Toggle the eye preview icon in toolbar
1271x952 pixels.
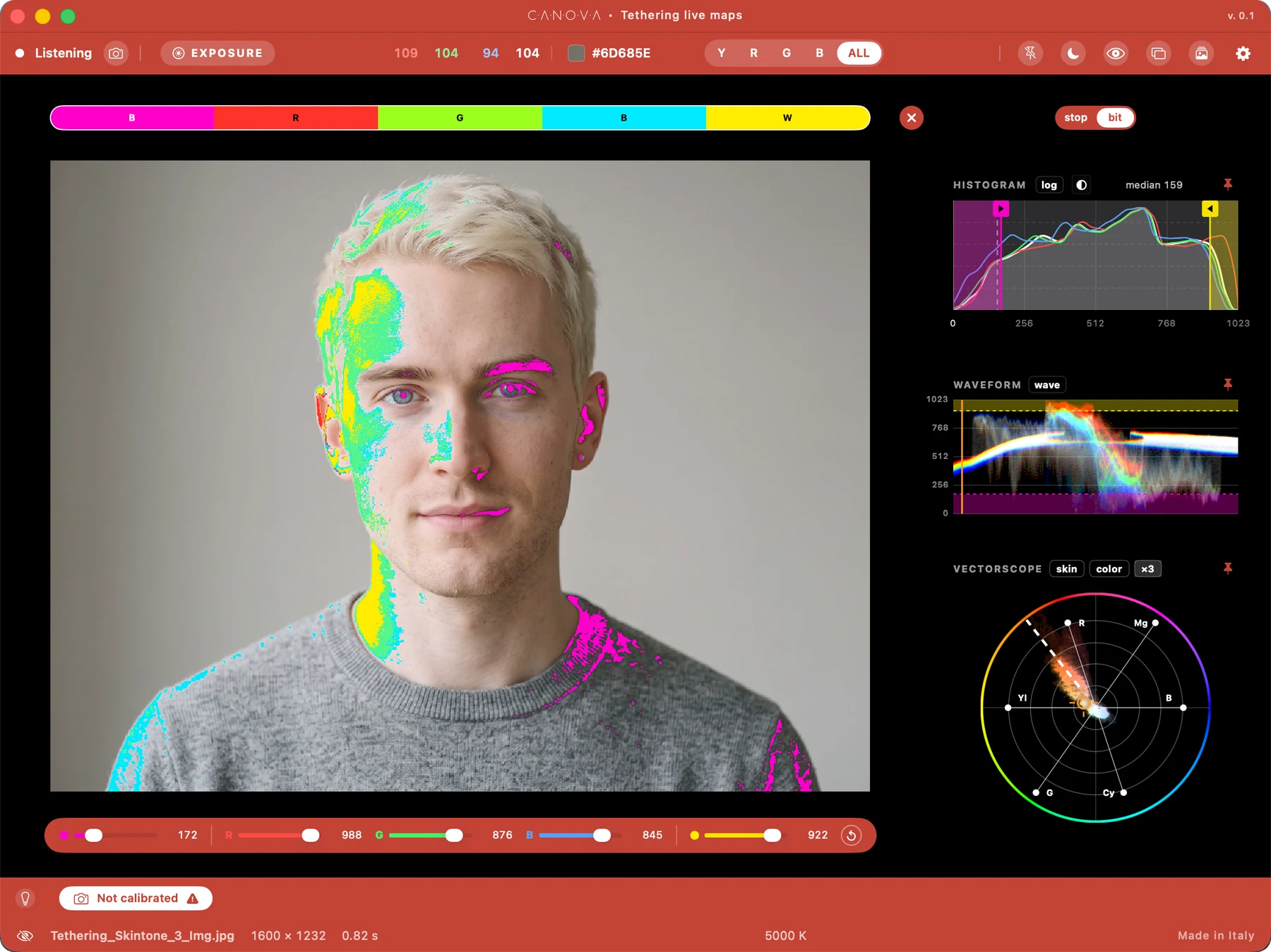coord(1116,53)
